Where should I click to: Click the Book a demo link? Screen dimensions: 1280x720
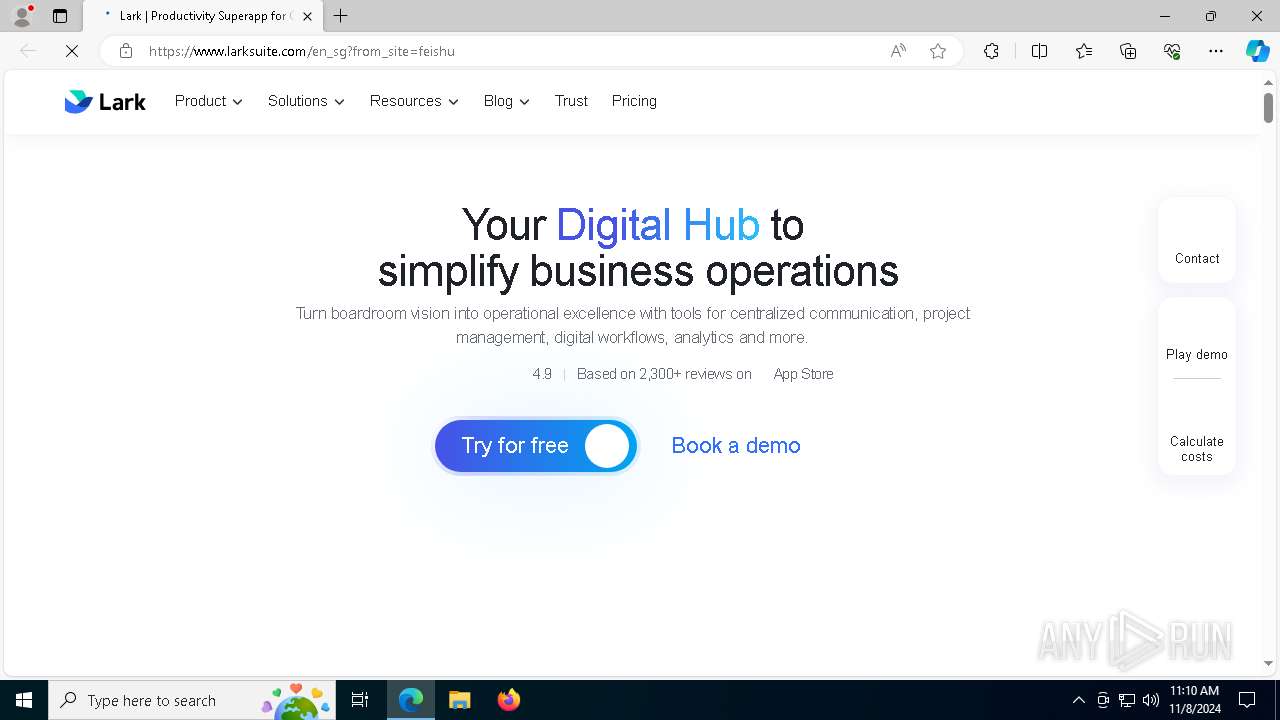point(736,446)
